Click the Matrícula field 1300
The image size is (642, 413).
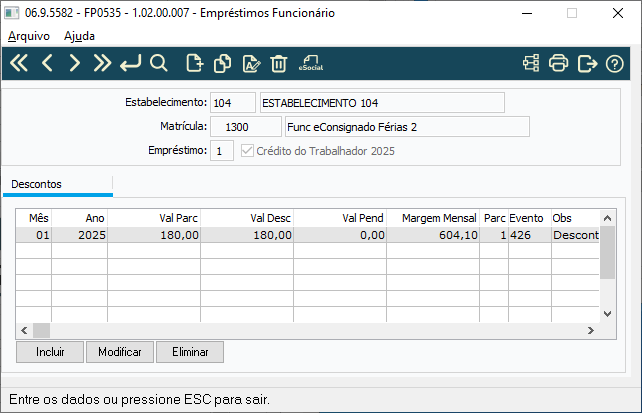(x=246, y=127)
